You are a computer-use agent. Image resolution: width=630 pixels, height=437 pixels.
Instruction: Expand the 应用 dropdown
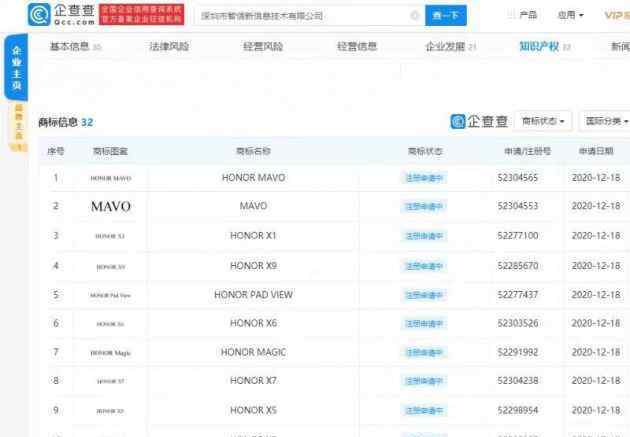(x=570, y=15)
